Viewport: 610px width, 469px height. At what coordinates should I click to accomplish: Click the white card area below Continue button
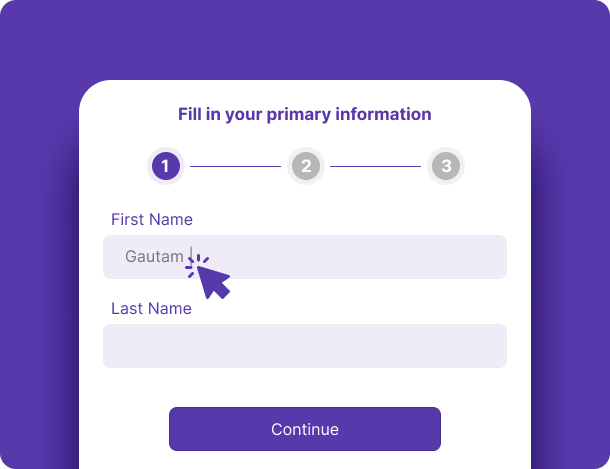pos(305,460)
